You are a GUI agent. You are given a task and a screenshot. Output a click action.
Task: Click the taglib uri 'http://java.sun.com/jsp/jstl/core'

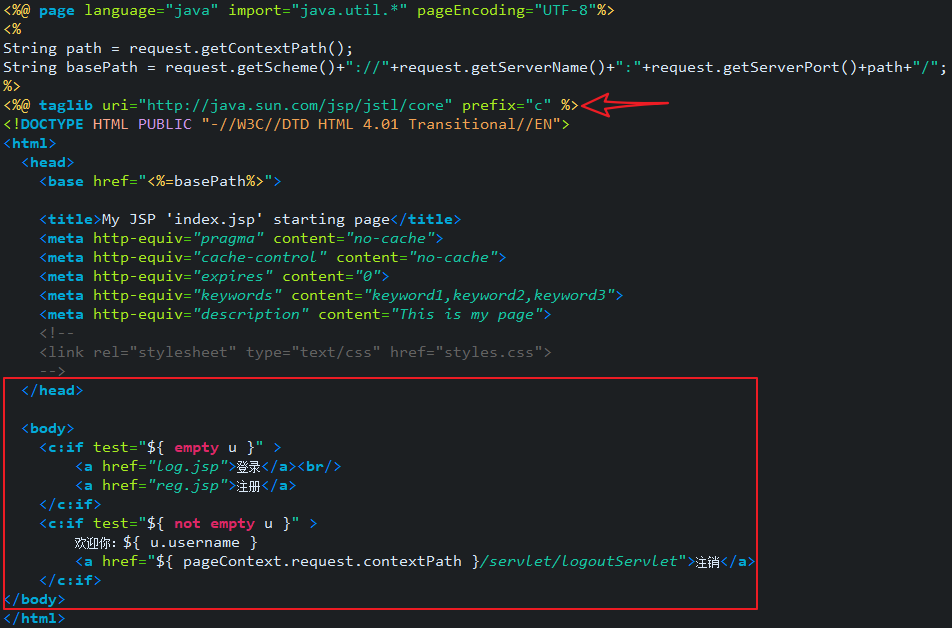[x=295, y=105]
